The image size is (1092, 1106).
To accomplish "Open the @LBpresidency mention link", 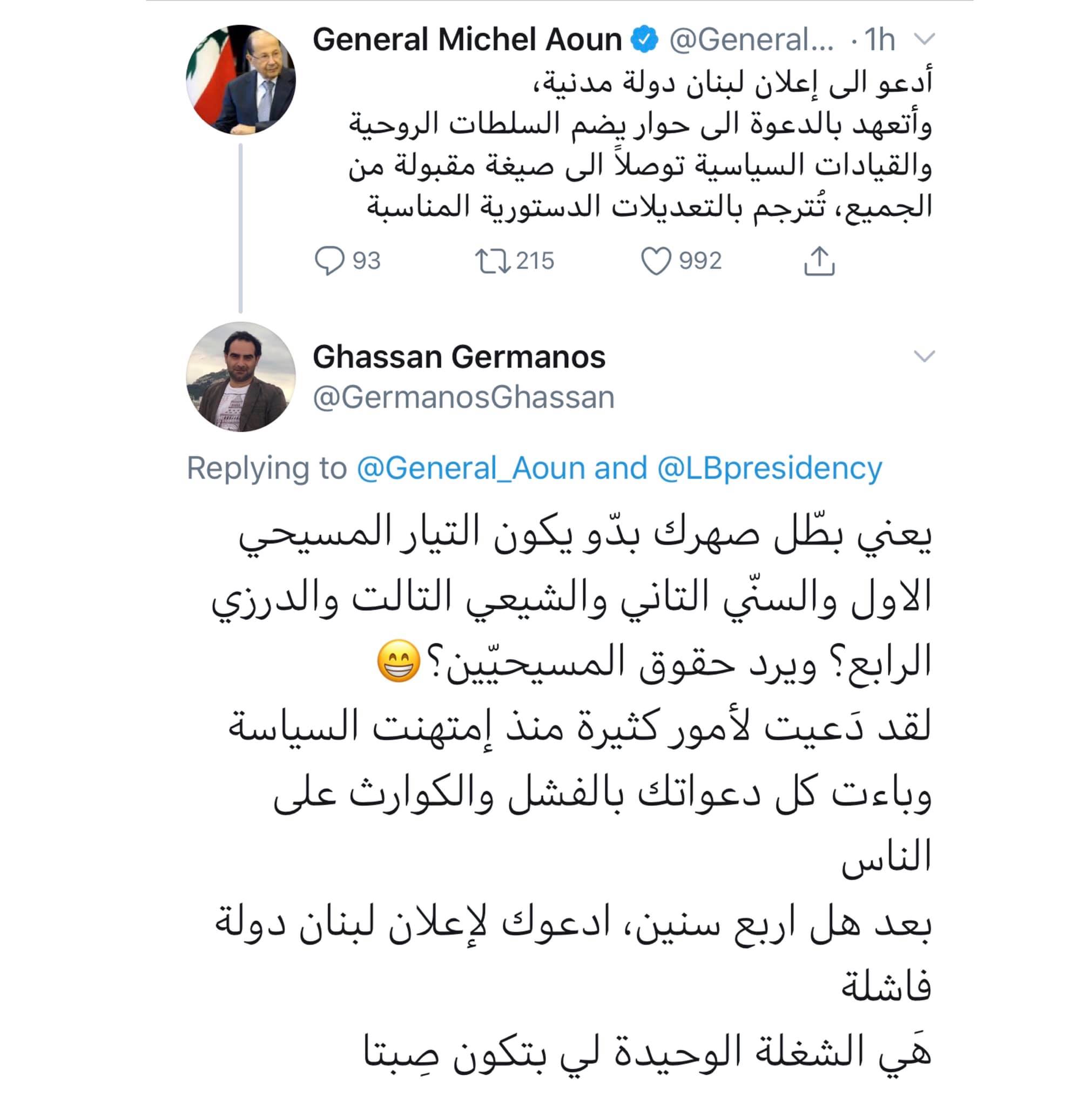I will pyautogui.click(x=770, y=468).
